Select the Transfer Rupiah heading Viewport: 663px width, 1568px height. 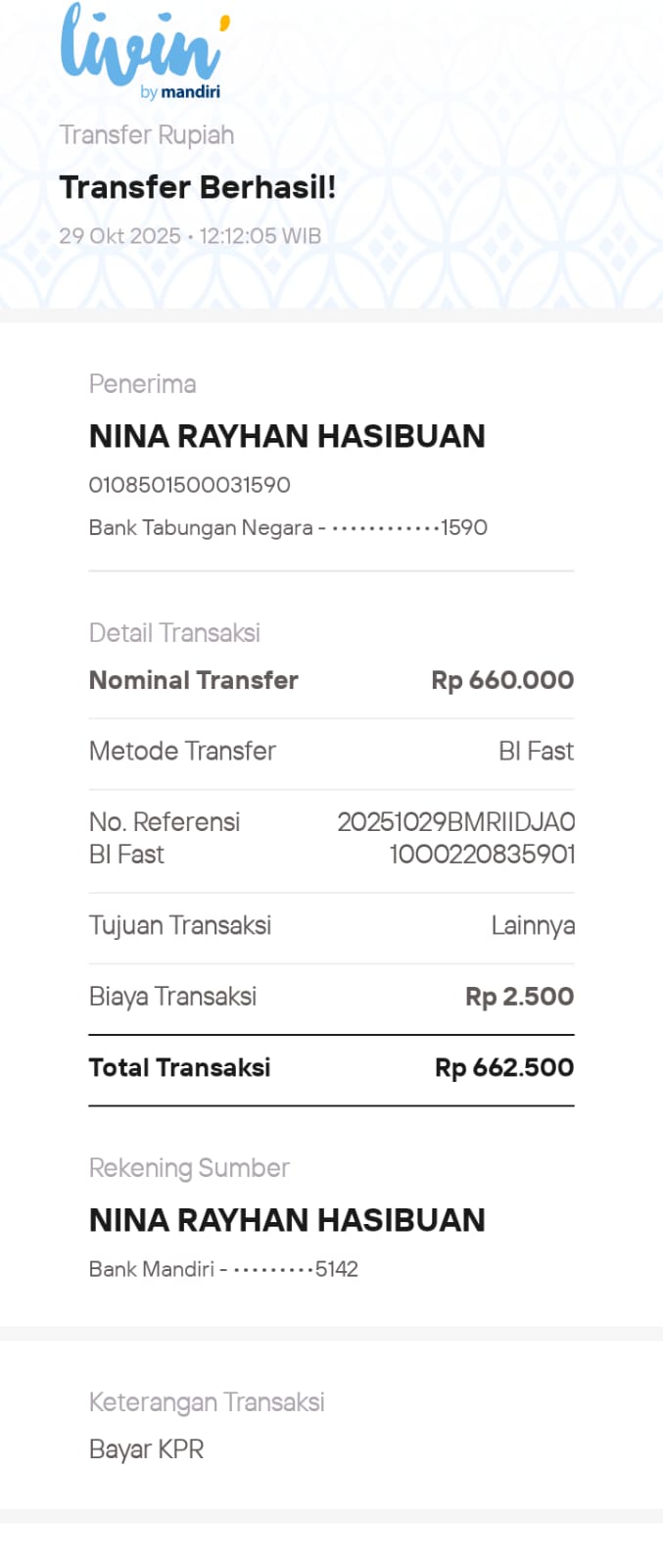[x=147, y=135]
